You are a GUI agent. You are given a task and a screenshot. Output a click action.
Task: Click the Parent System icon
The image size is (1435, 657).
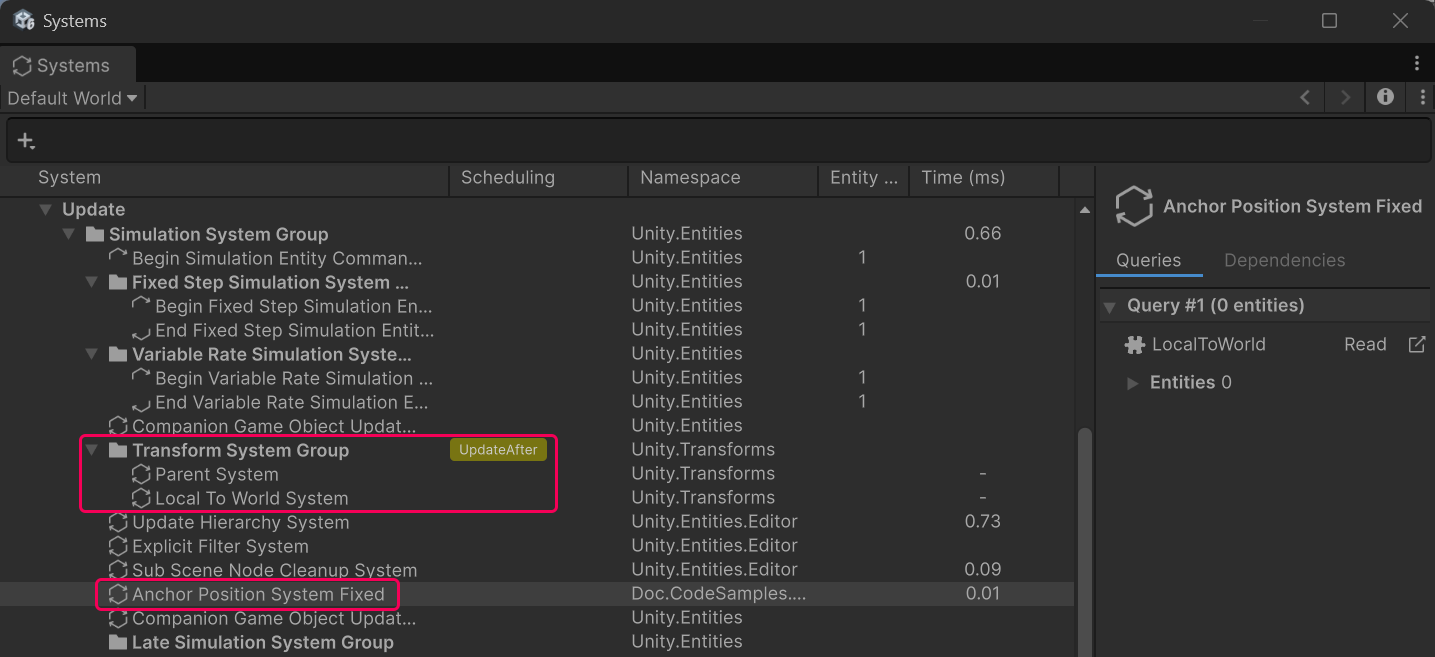coord(141,474)
